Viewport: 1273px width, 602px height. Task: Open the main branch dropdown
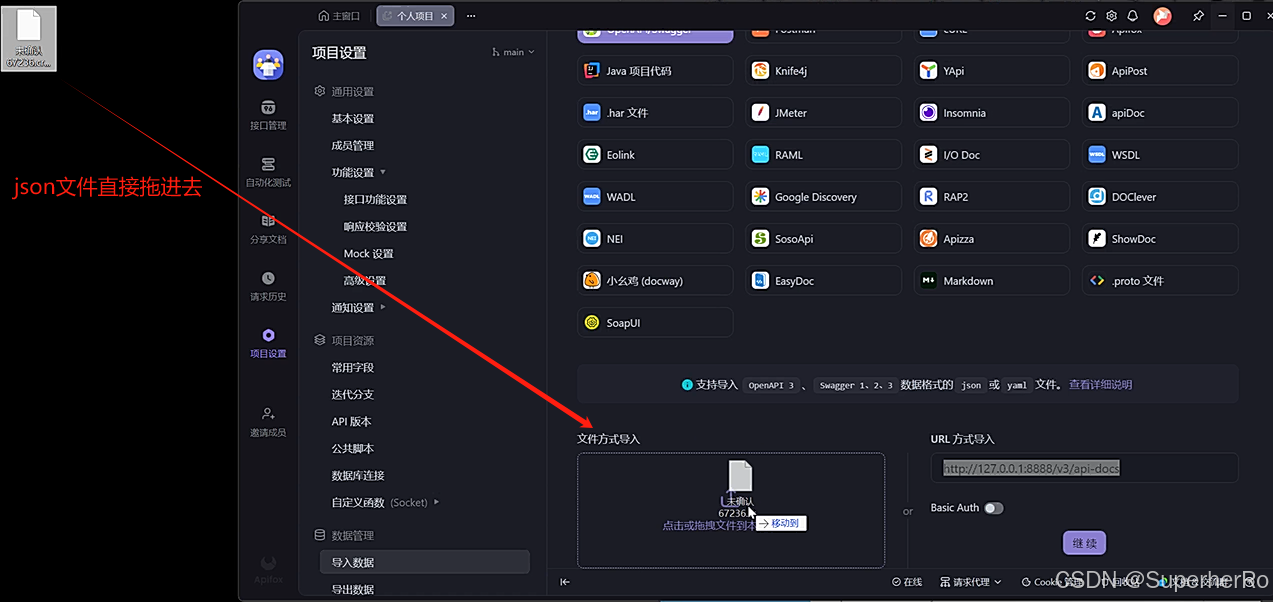point(513,52)
